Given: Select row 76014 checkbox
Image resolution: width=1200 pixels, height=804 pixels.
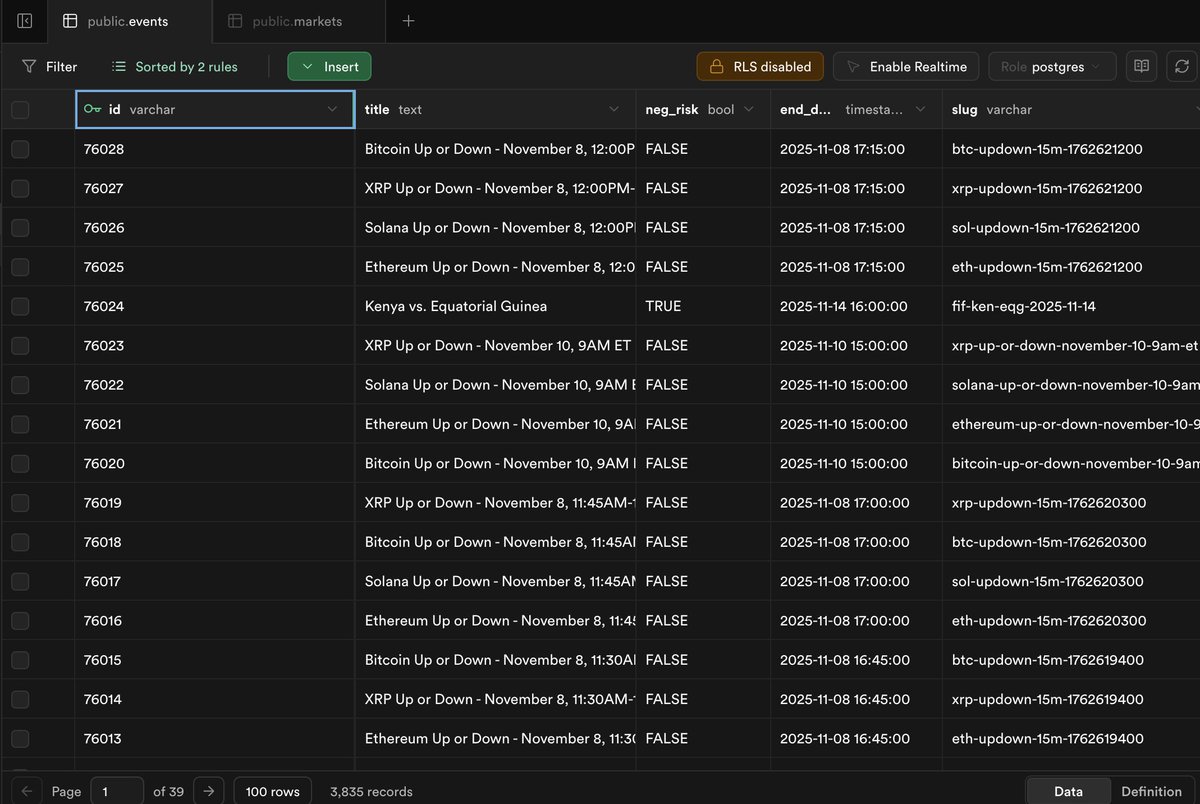Looking at the screenshot, I should pos(20,699).
